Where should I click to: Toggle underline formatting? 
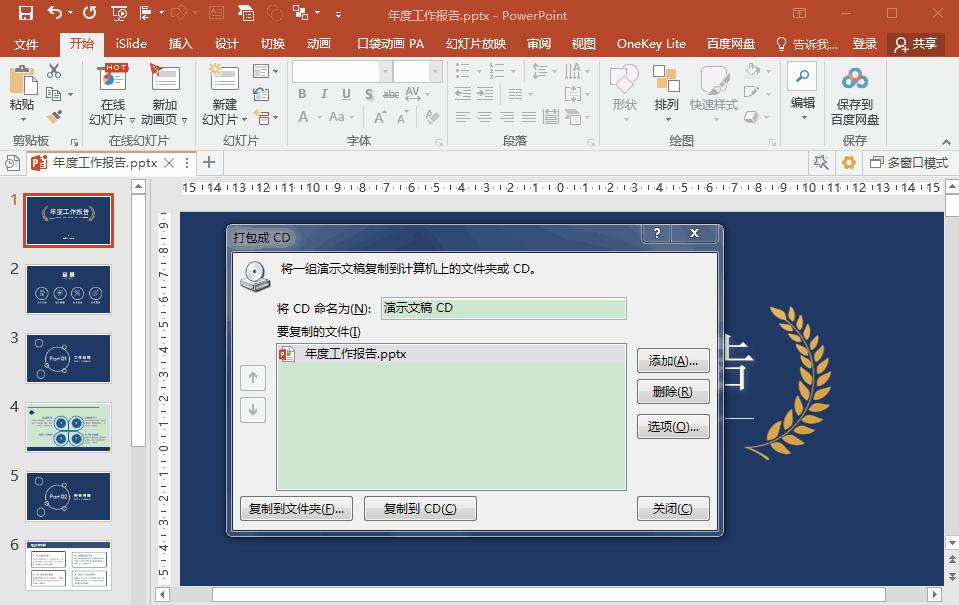pos(347,93)
